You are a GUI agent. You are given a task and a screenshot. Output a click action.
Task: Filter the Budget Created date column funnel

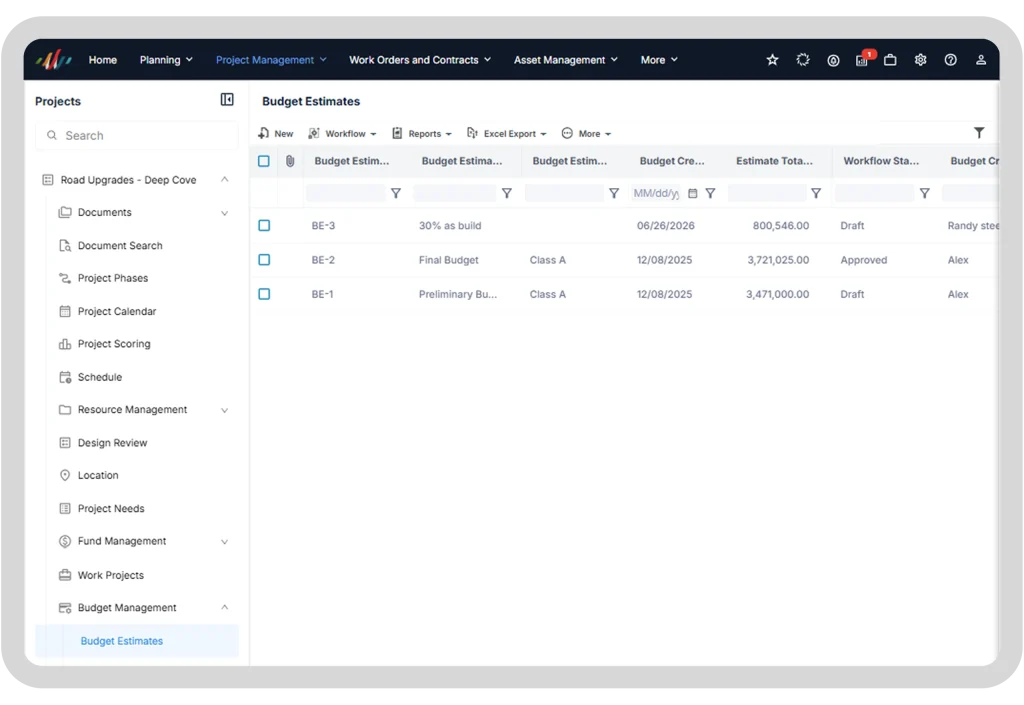pos(711,193)
